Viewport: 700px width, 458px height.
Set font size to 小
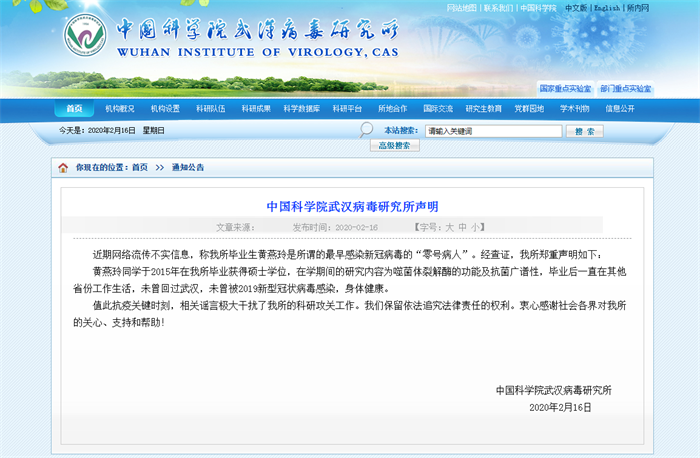(x=475, y=227)
